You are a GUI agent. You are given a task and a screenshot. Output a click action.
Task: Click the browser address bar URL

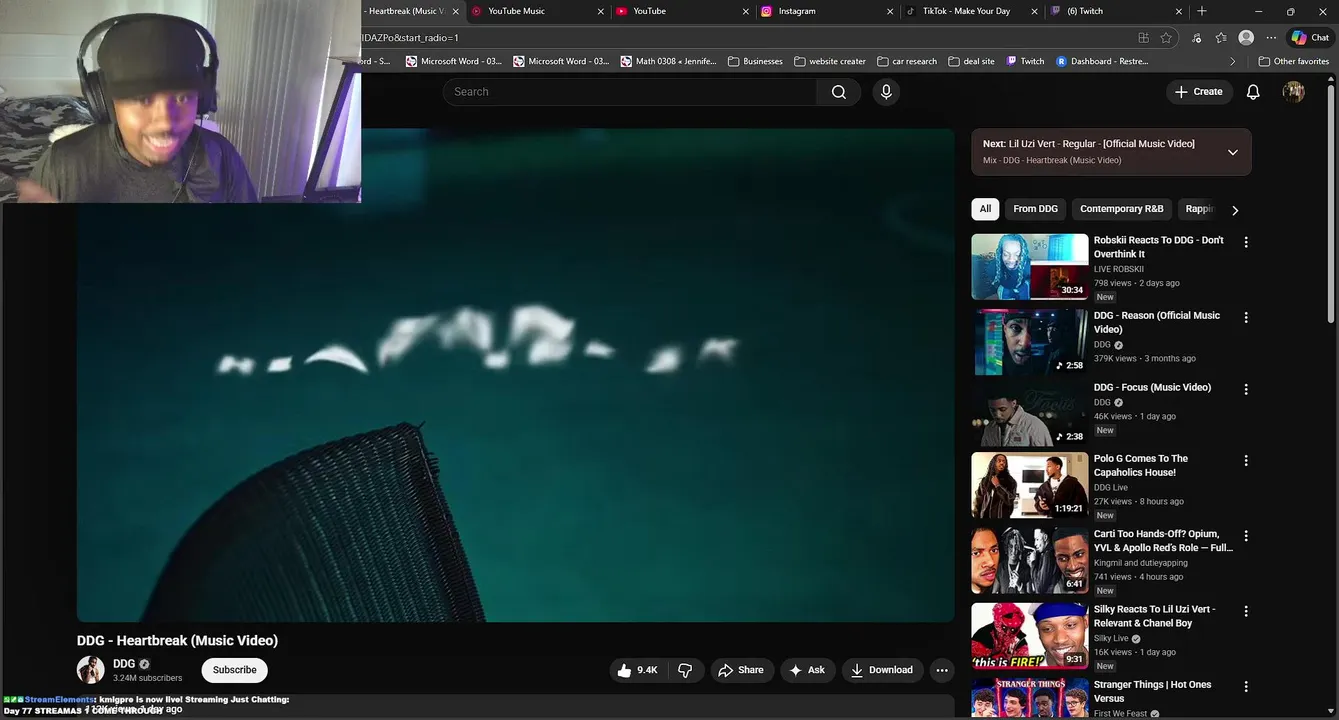point(410,38)
